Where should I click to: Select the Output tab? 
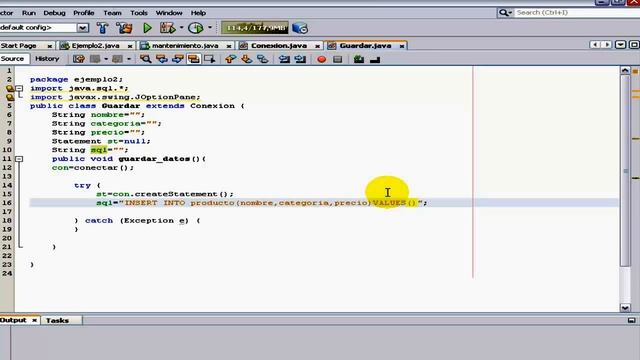click(x=13, y=320)
